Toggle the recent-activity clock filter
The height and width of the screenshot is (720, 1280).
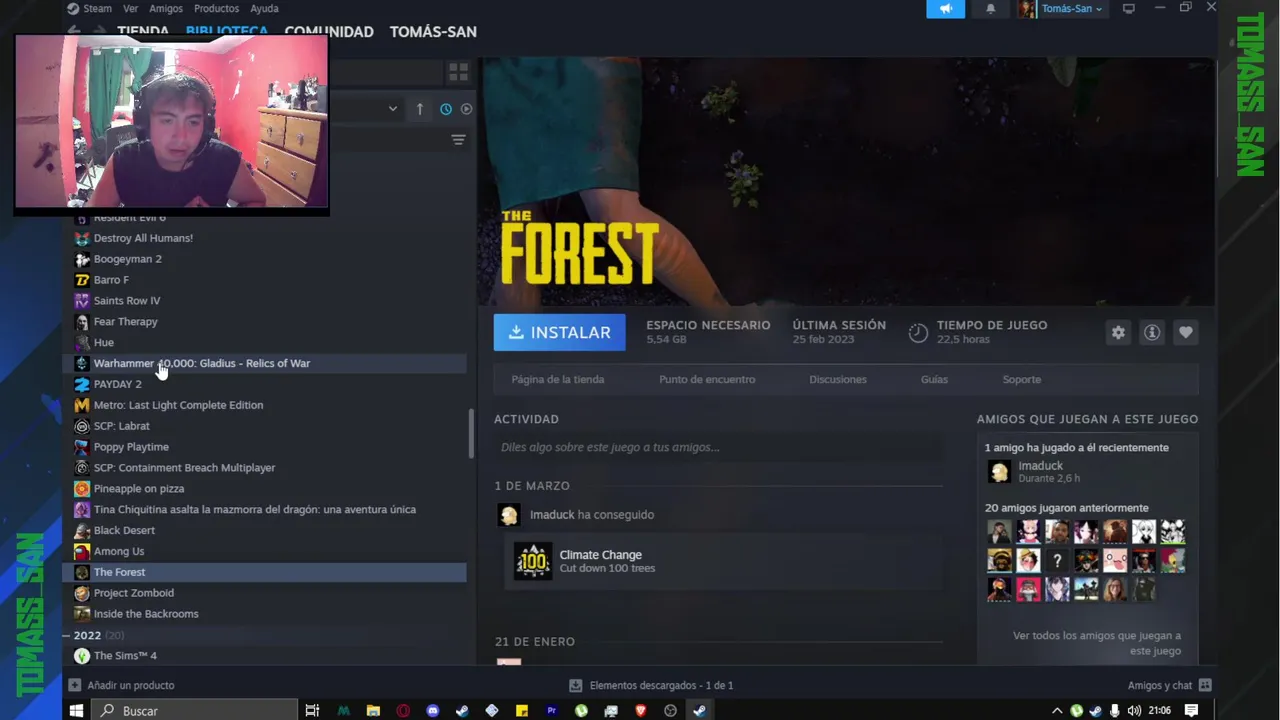point(446,109)
